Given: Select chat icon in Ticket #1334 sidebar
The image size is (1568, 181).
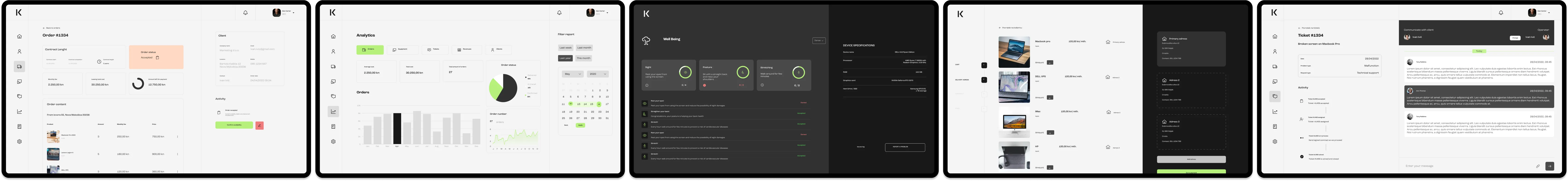Looking at the screenshot, I should click(x=1275, y=96).
